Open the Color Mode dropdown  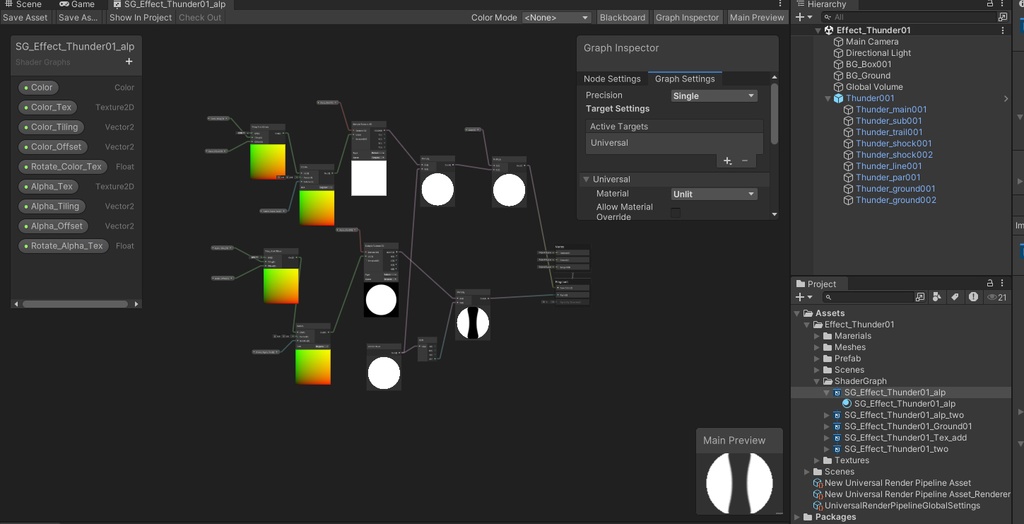click(556, 18)
